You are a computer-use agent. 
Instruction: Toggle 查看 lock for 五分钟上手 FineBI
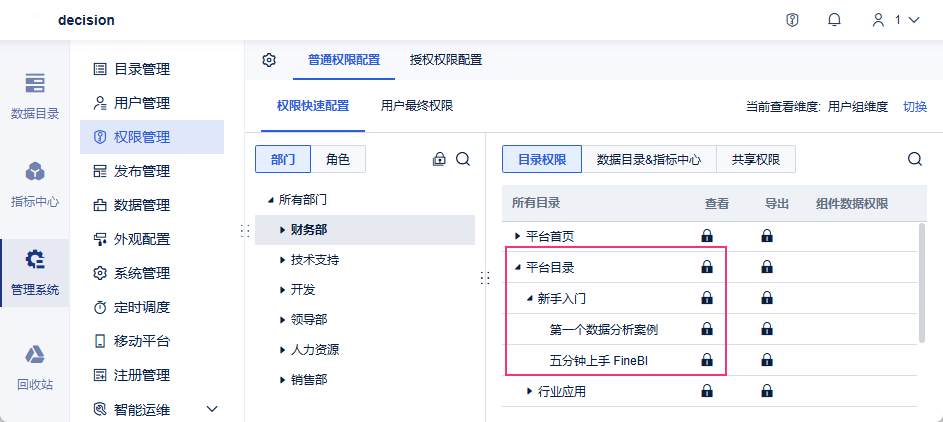[707, 360]
